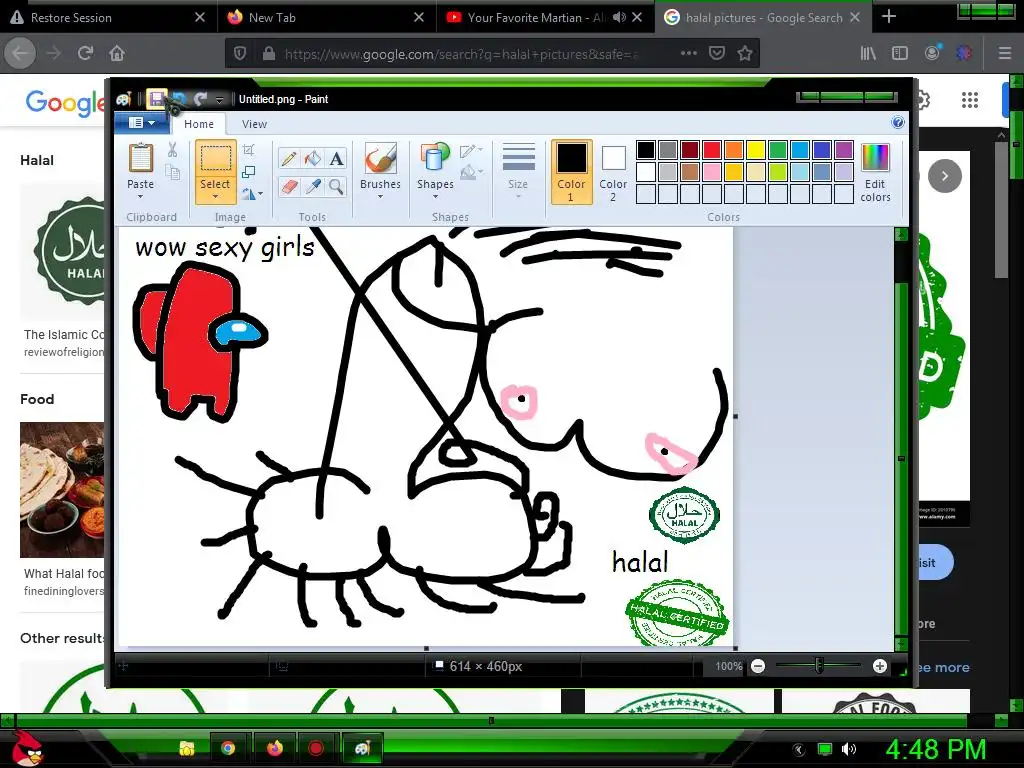The image size is (1024, 768).
Task: Expand the Brushes dropdown
Action: (x=380, y=196)
